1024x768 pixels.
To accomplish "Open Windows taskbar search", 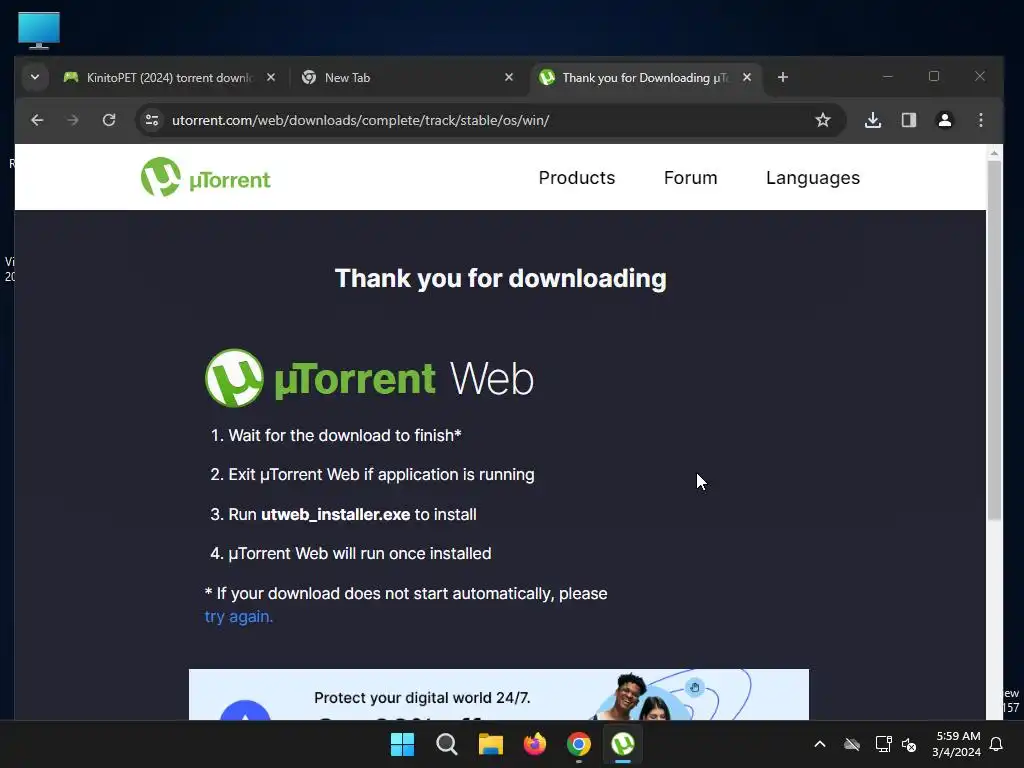I will point(447,744).
